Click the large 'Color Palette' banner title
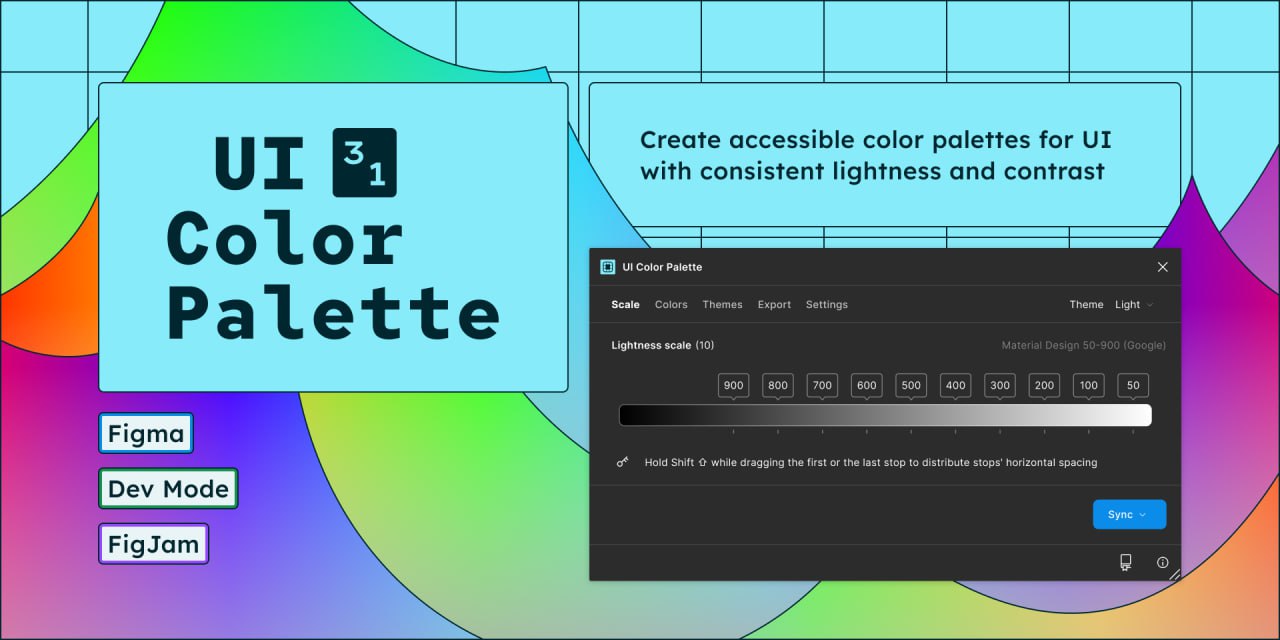Image resolution: width=1280 pixels, height=640 pixels. pos(333,276)
